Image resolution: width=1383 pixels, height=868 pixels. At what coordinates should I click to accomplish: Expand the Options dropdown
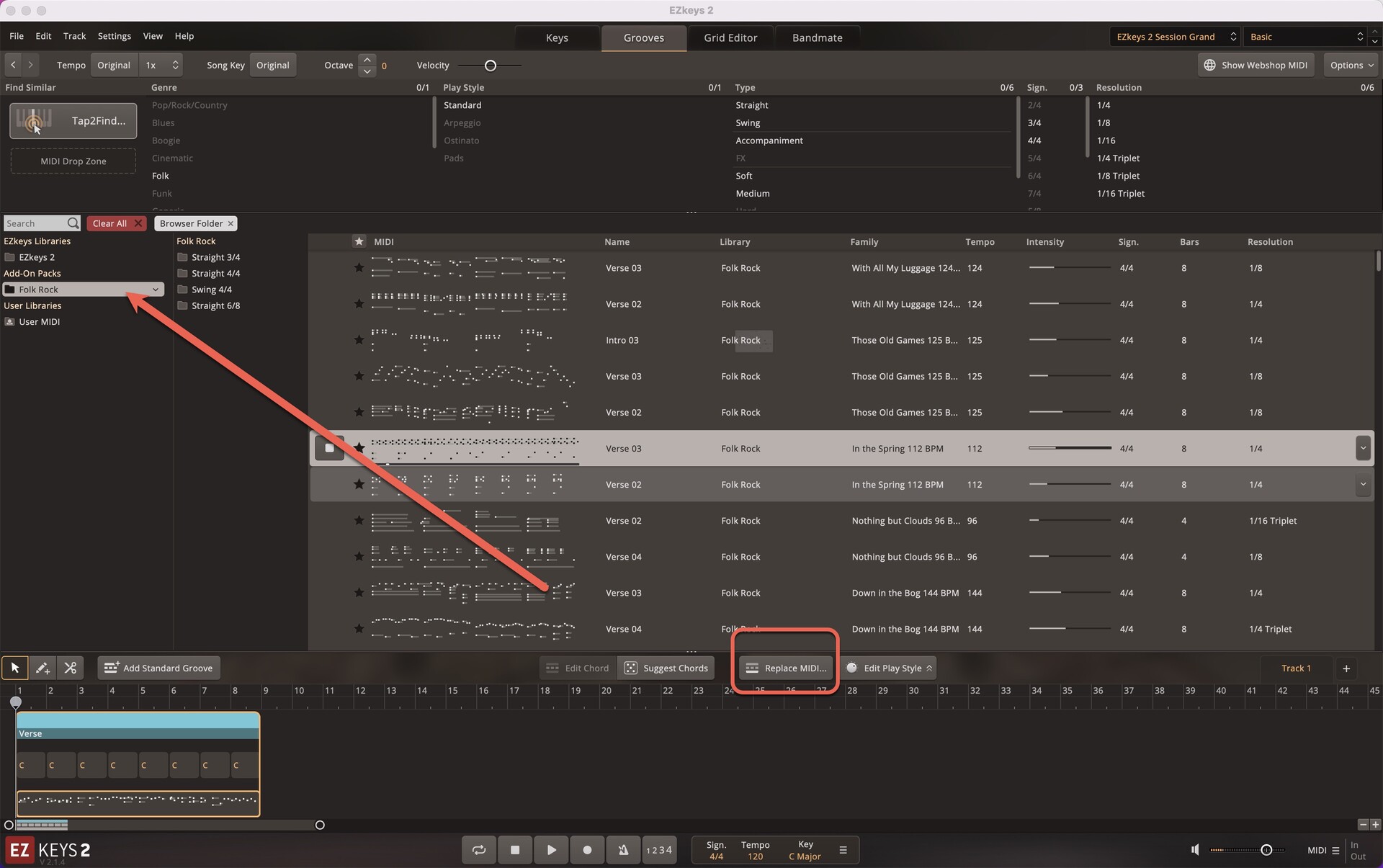point(1351,65)
